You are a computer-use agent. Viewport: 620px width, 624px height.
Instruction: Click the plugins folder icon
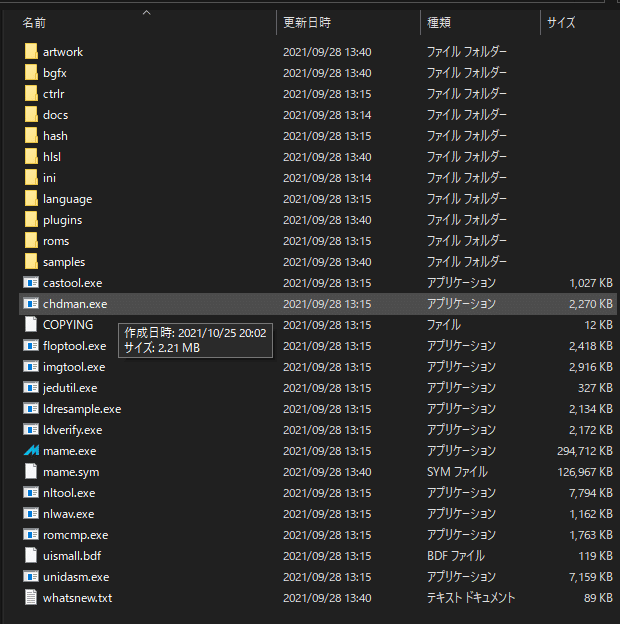[31, 220]
